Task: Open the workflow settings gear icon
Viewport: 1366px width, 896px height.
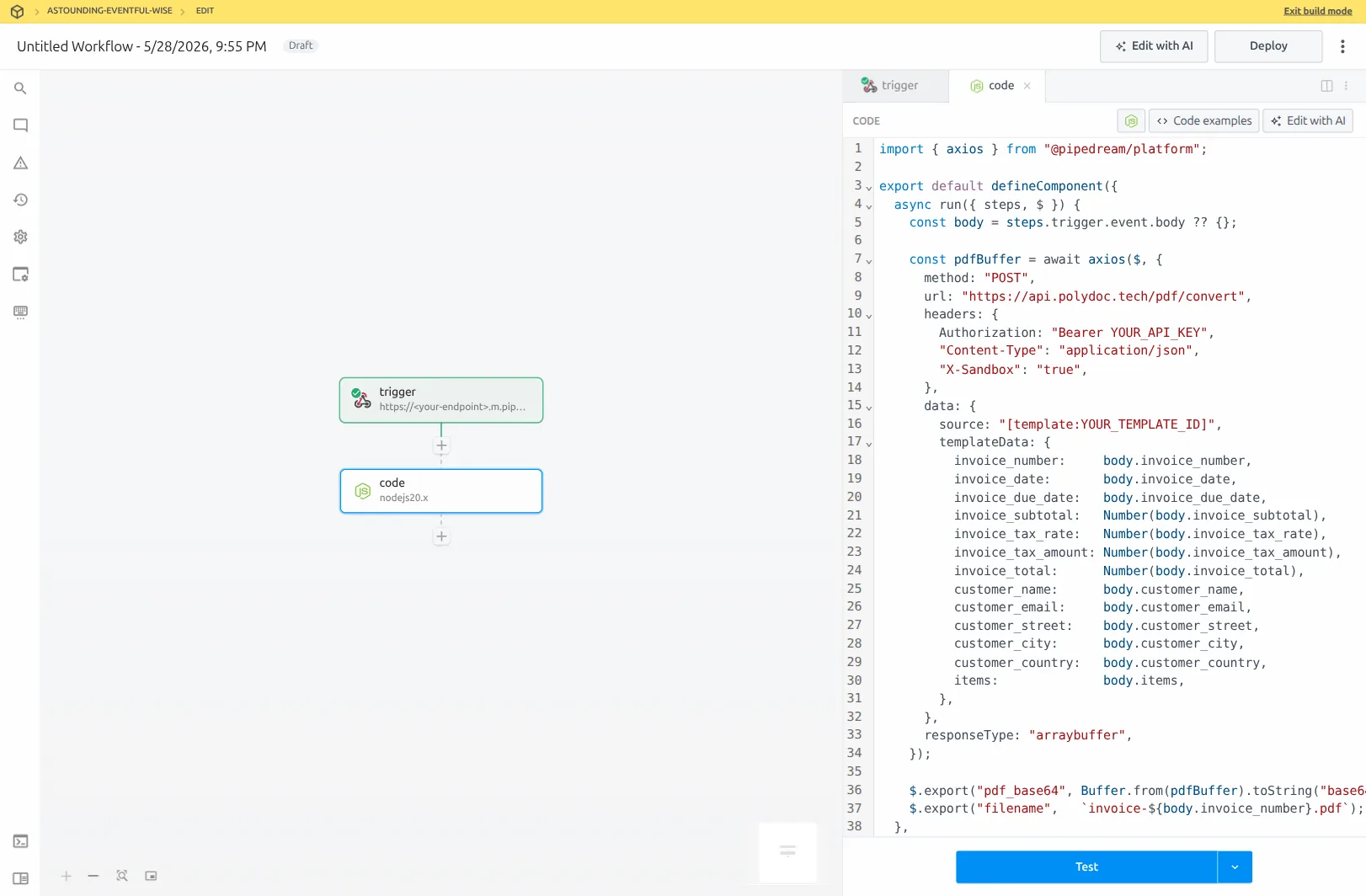Action: 20,237
